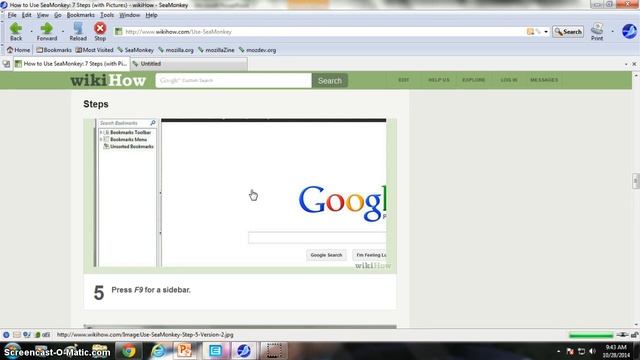Open the Print options dropdown arrow

coord(612,31)
